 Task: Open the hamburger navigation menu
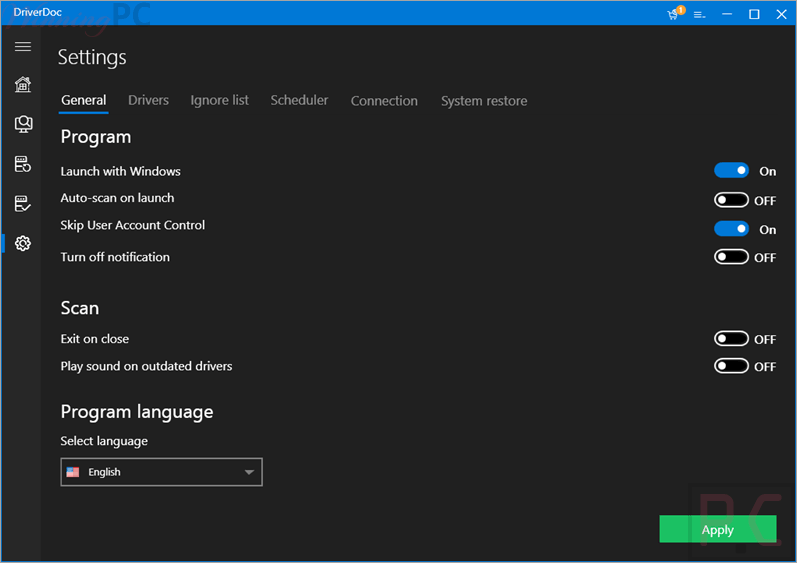[23, 47]
